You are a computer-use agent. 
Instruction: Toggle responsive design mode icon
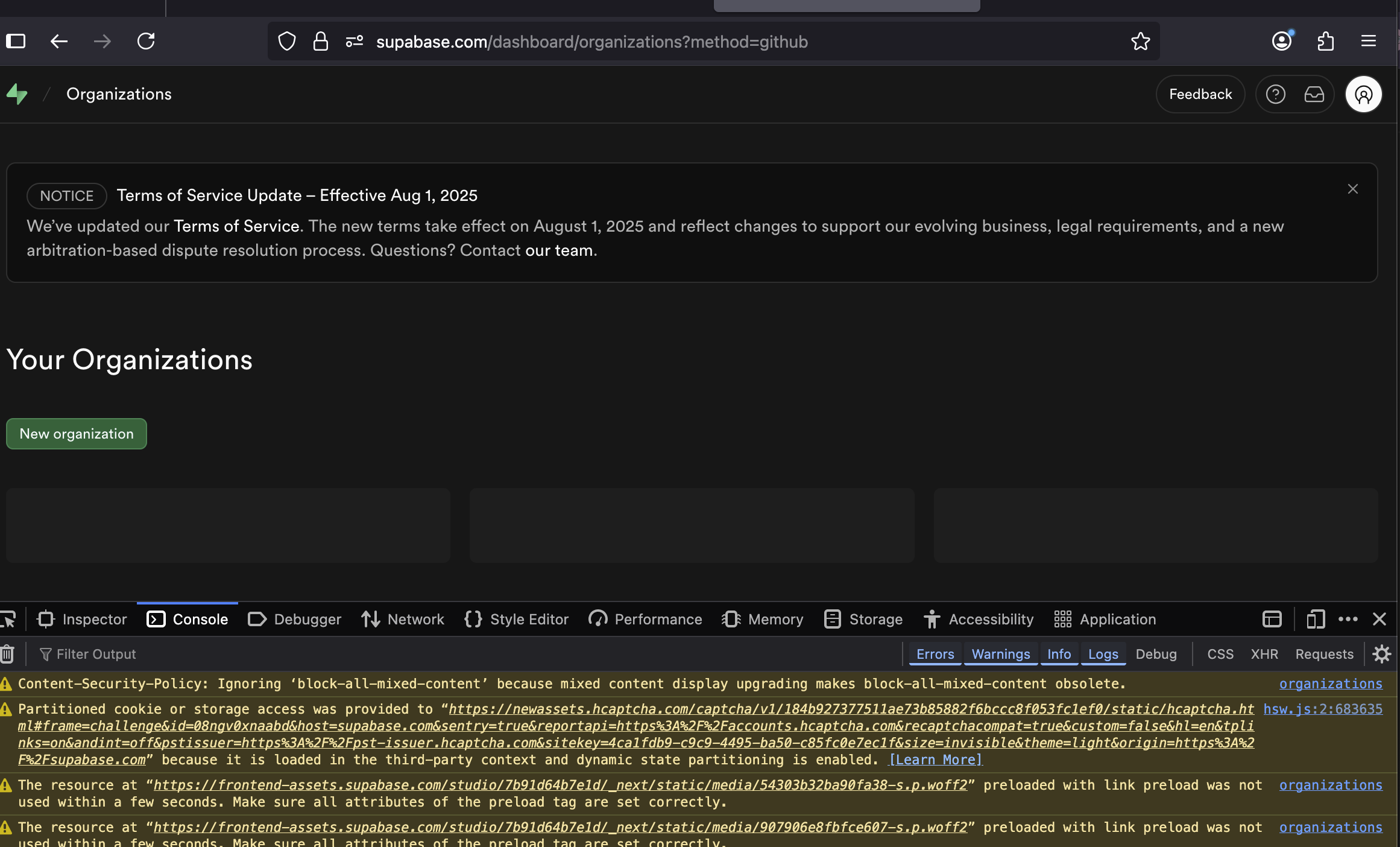pyautogui.click(x=1315, y=620)
